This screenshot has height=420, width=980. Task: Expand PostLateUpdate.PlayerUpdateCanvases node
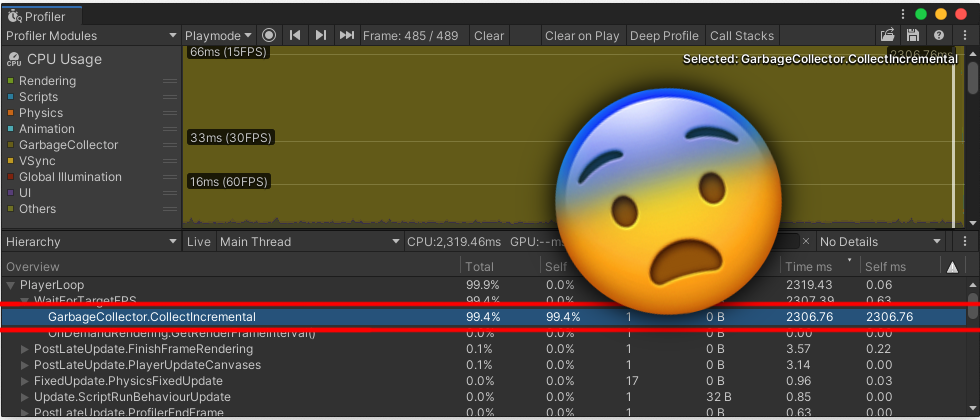(x=25, y=365)
